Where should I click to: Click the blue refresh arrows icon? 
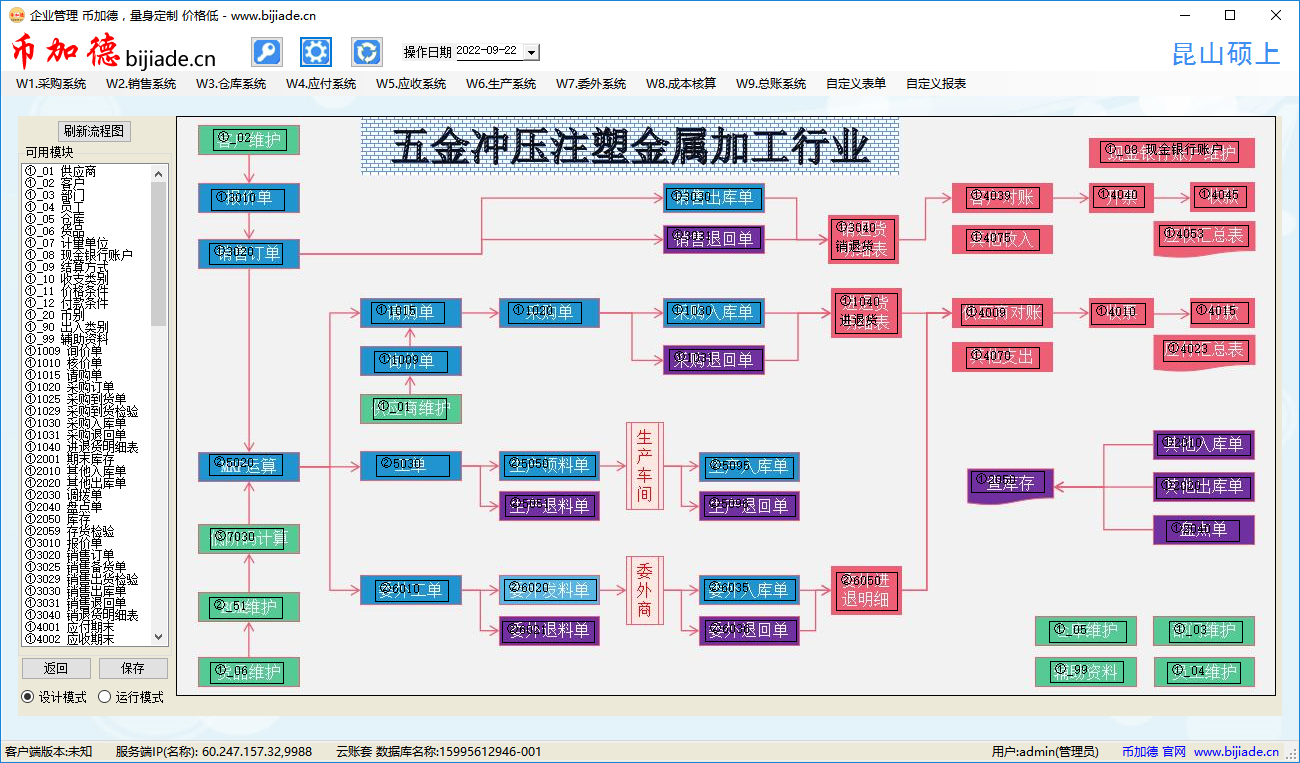pyautogui.click(x=367, y=52)
